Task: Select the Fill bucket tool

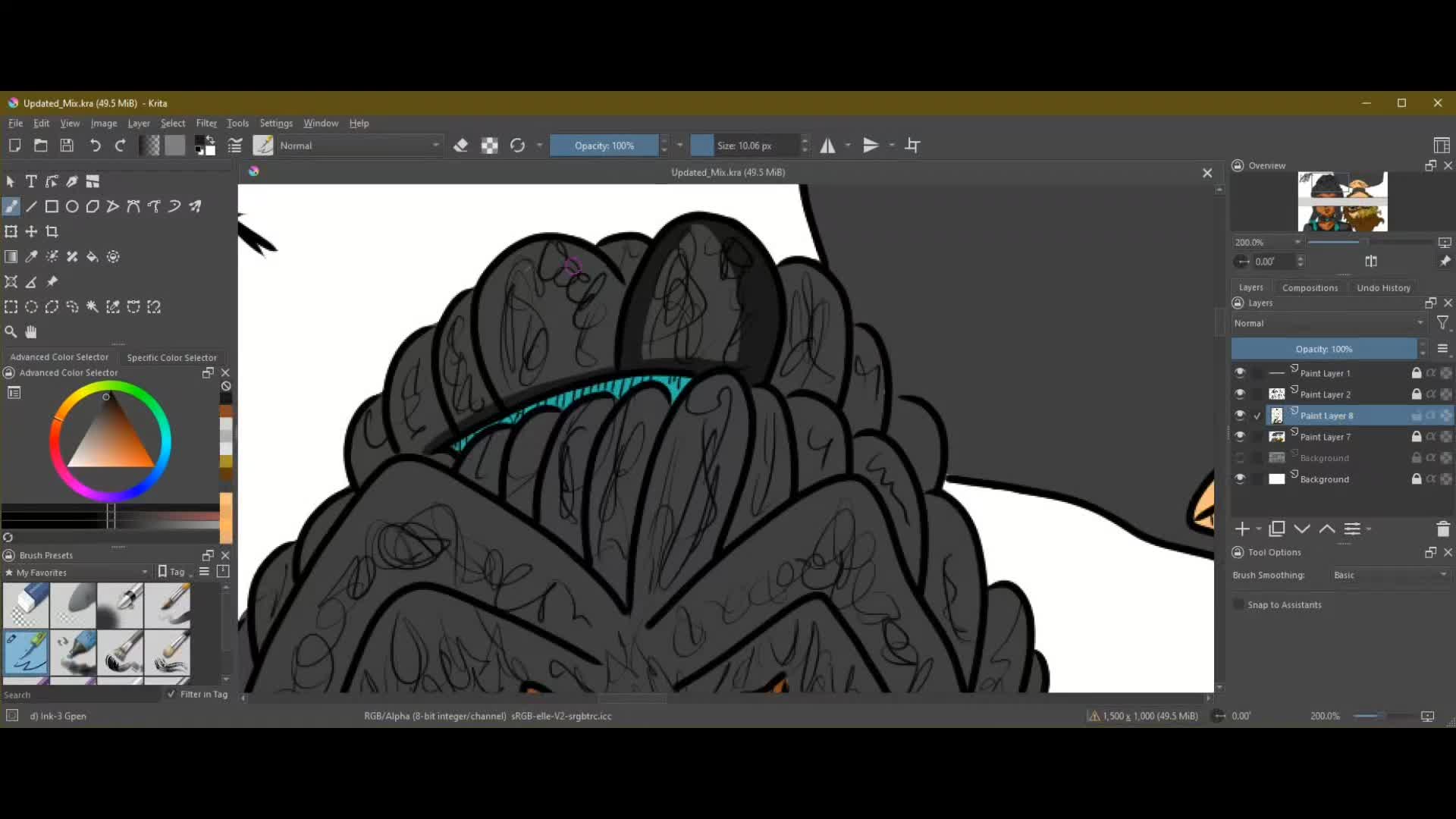Action: tap(93, 256)
